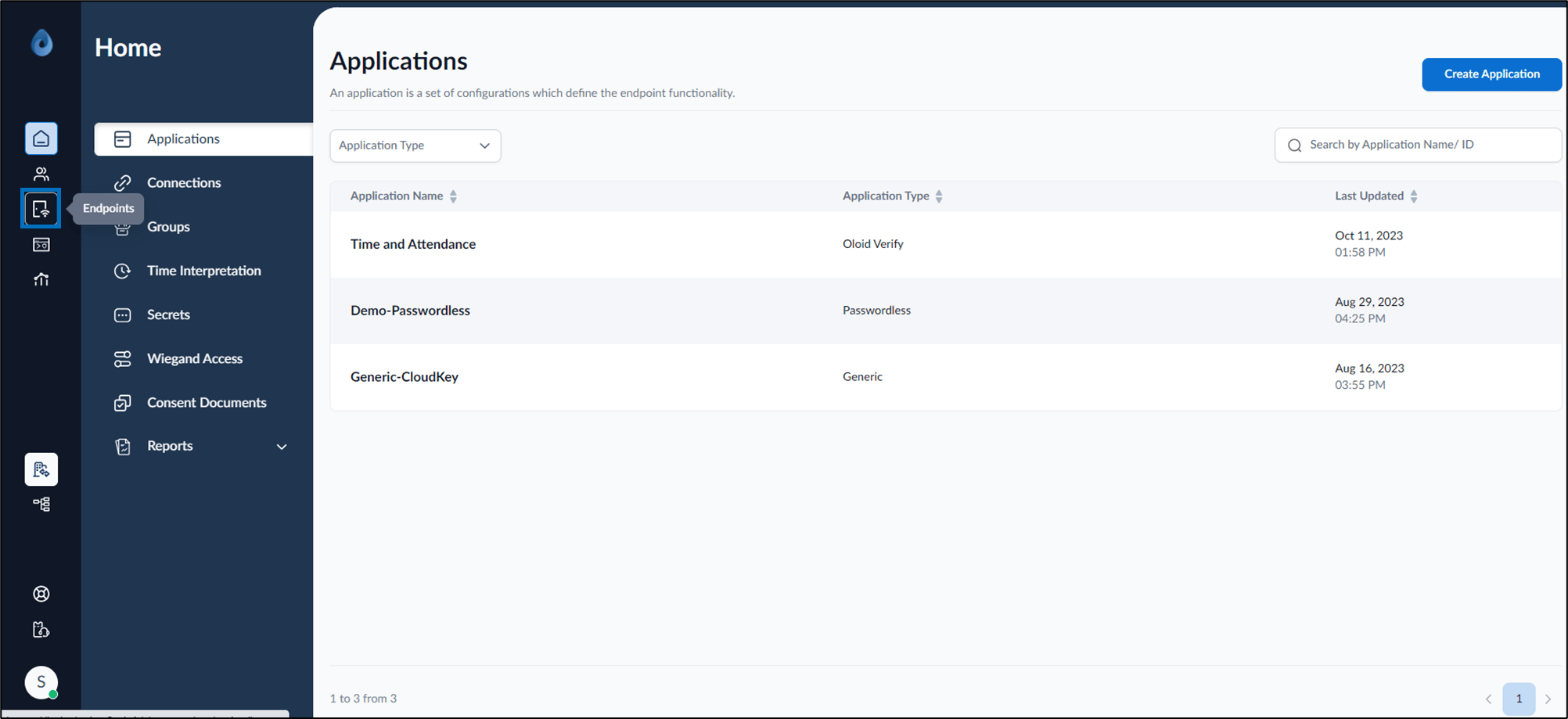The width and height of the screenshot is (1568, 719).
Task: Open the help lifebuoy icon
Action: click(41, 594)
